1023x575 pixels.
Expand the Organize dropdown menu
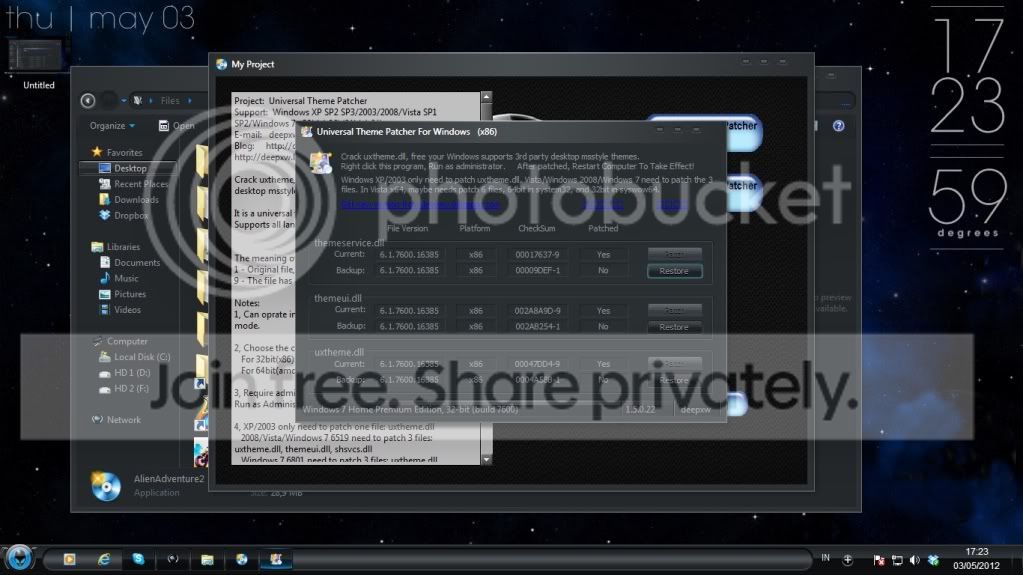(x=112, y=125)
